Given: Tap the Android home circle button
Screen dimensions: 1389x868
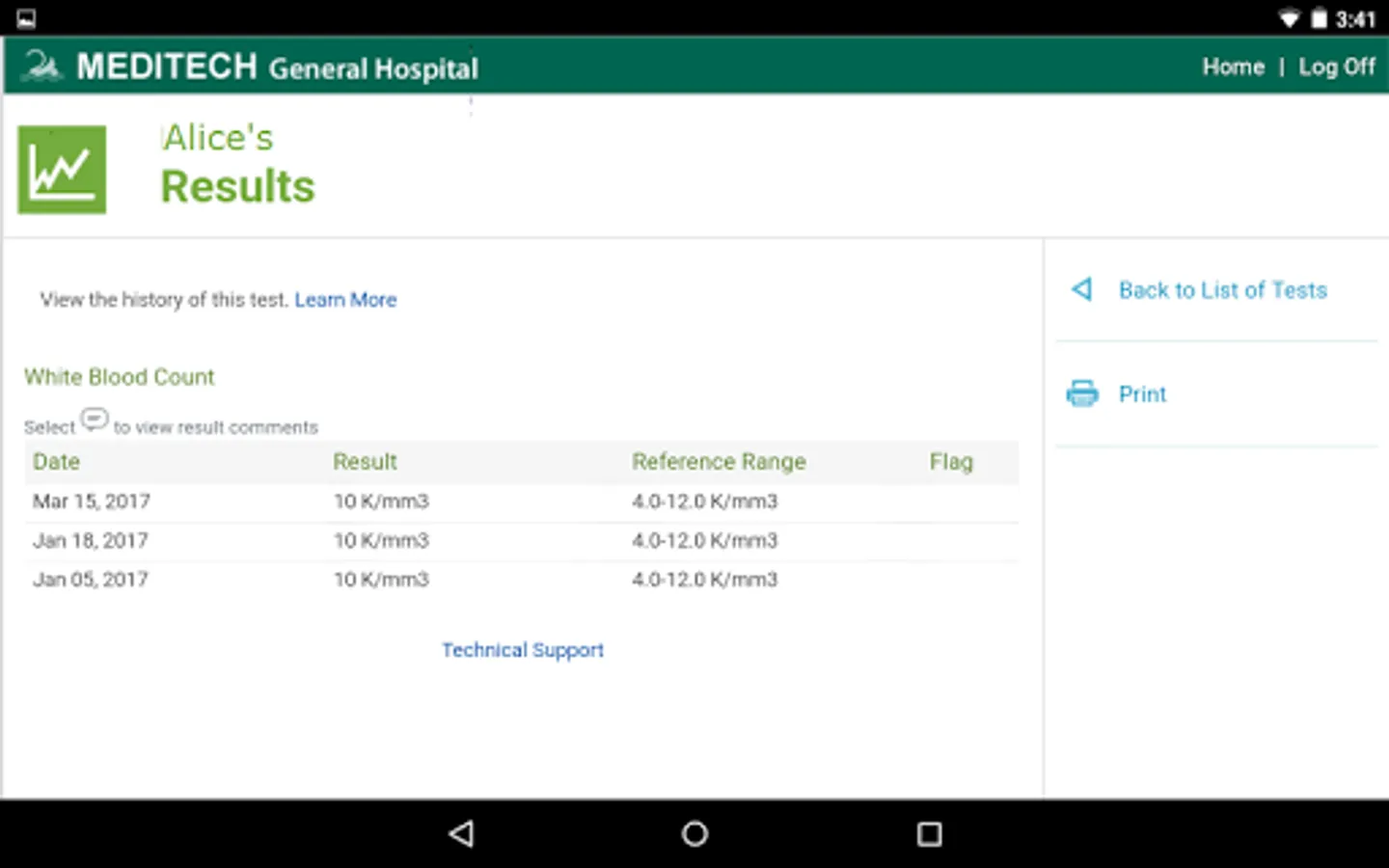Looking at the screenshot, I should 694,833.
